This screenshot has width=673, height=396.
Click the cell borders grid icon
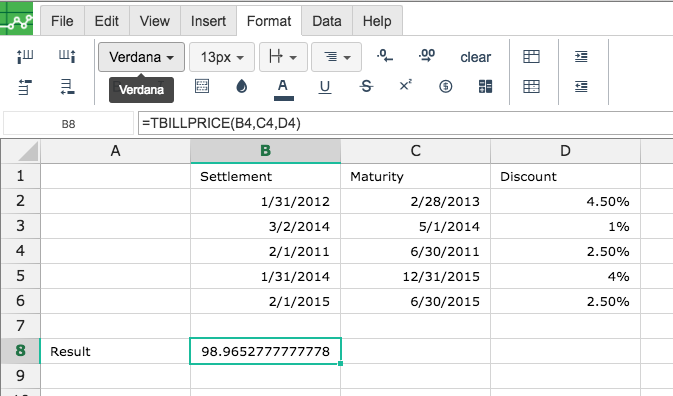(202, 86)
